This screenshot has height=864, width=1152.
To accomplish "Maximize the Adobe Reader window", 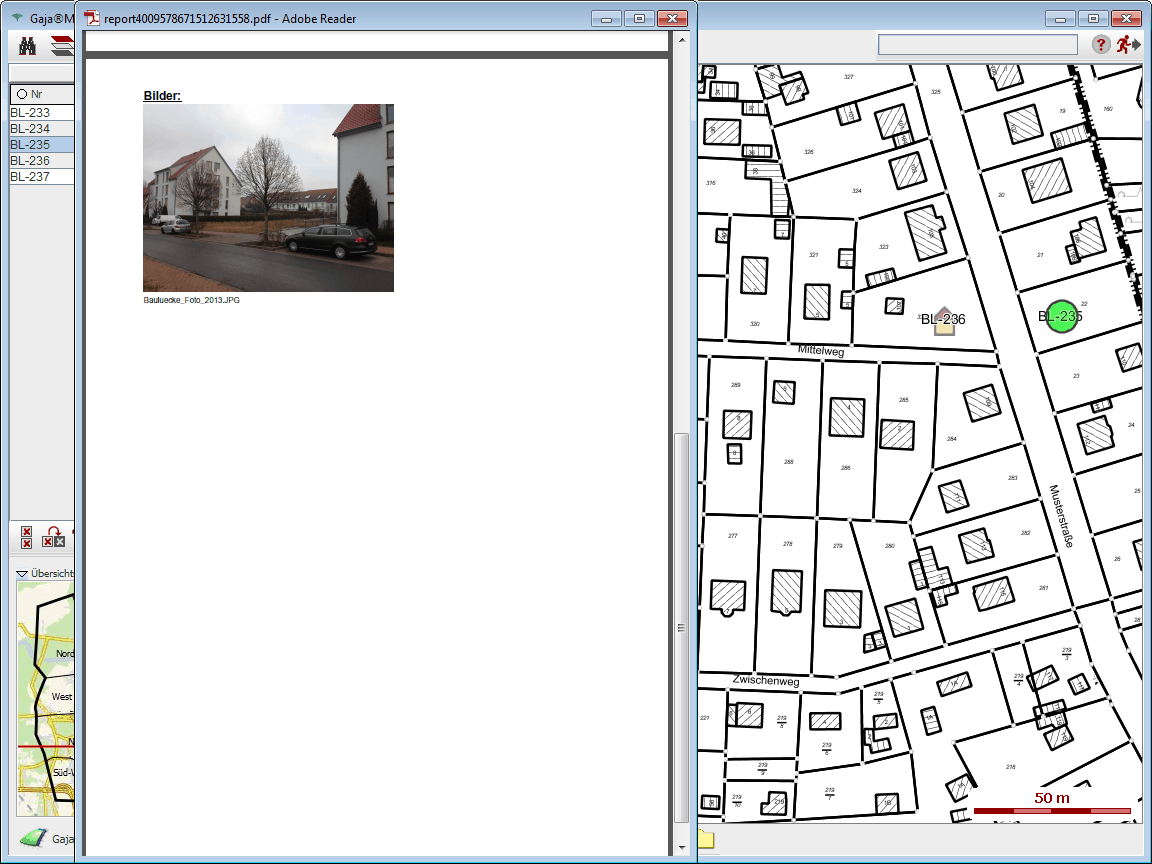I will tap(639, 18).
